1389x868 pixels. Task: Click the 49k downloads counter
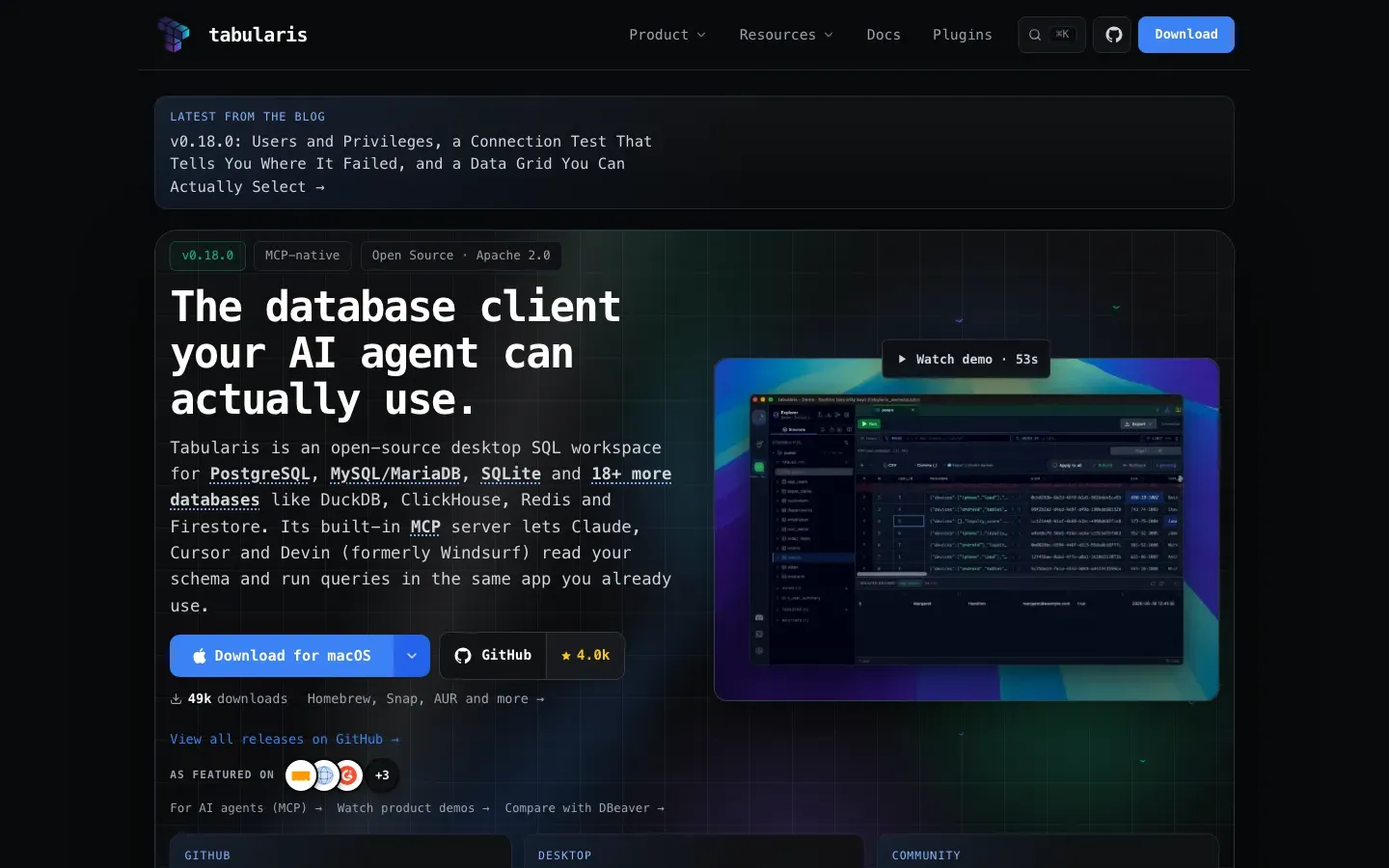pyautogui.click(x=229, y=698)
